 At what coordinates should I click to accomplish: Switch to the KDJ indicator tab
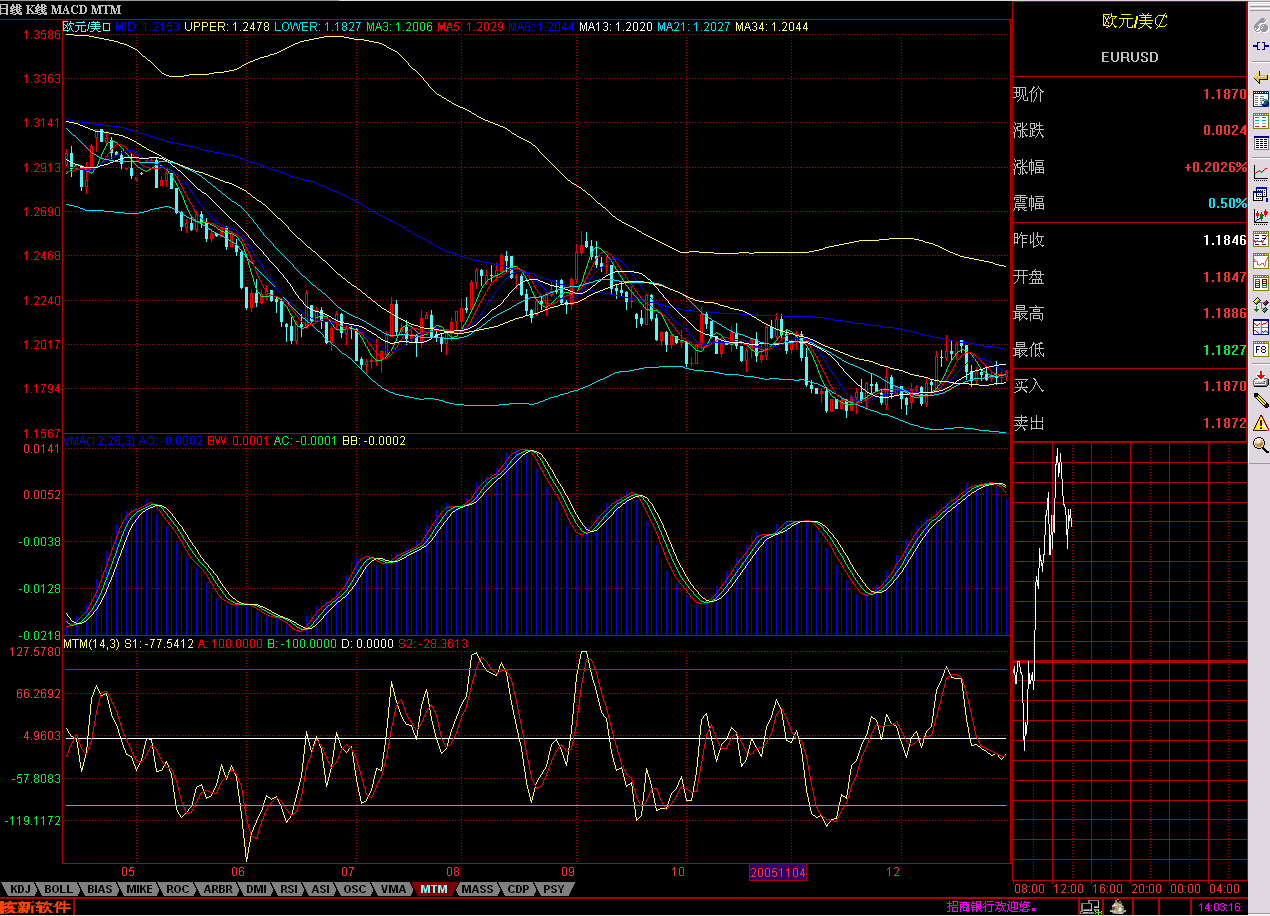tap(20, 888)
